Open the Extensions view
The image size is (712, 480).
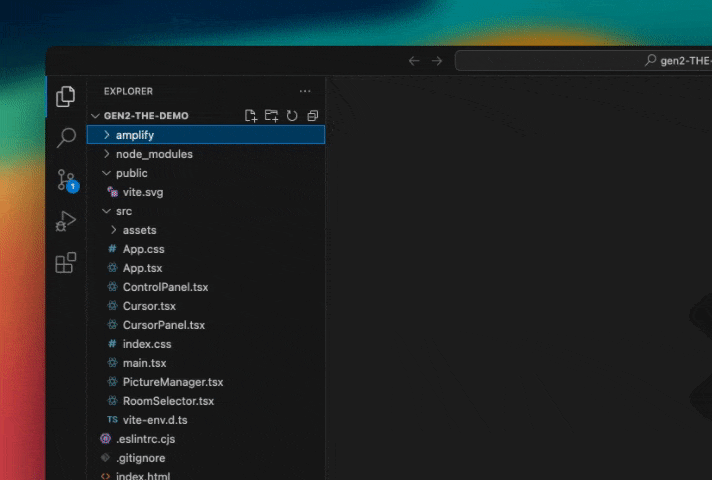(x=66, y=262)
